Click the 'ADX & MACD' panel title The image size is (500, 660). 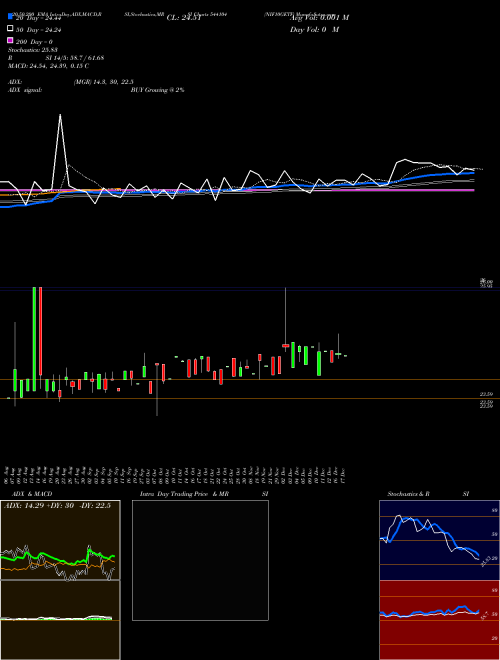32,494
